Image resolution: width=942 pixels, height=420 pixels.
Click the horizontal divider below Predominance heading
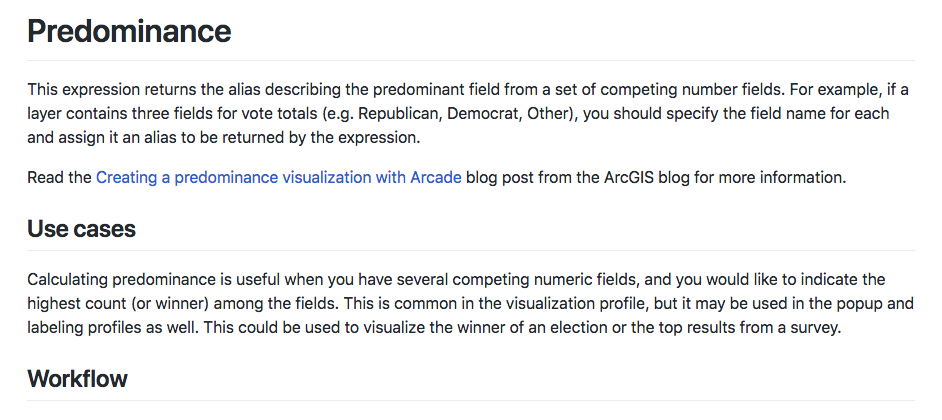coord(470,61)
